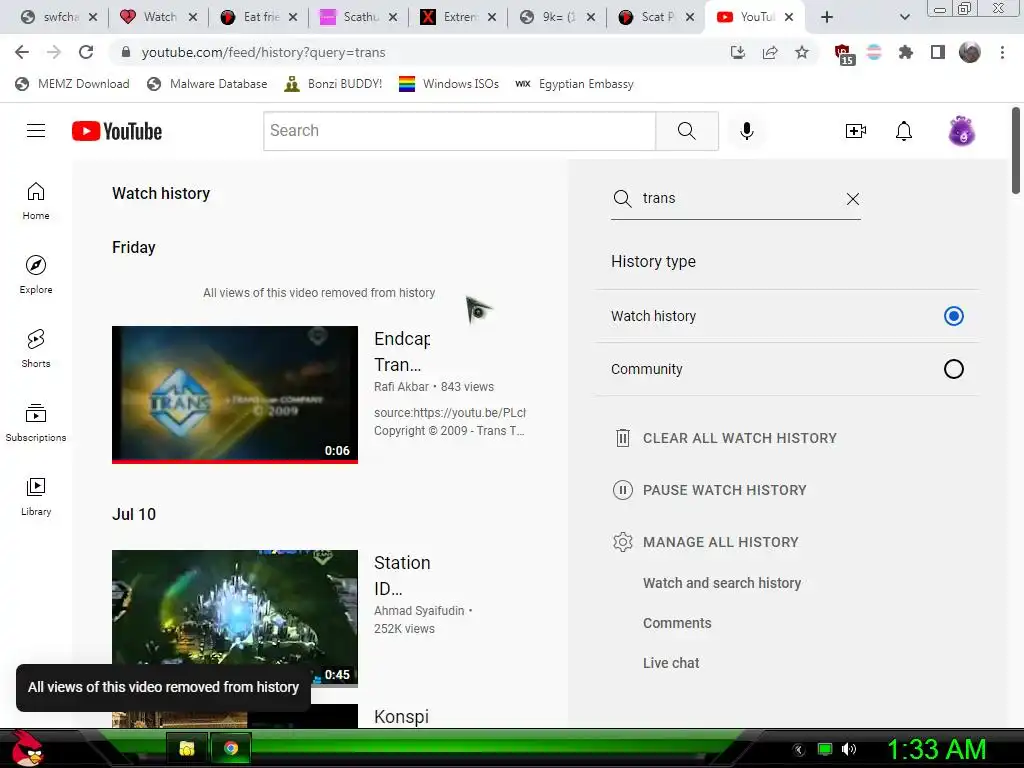
Task: Click the Ahmad Syaifudin channel name
Action: click(419, 611)
